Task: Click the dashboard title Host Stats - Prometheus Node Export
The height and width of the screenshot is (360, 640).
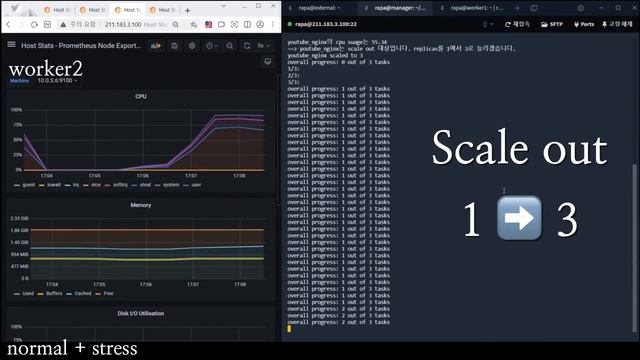Action: click(x=81, y=46)
